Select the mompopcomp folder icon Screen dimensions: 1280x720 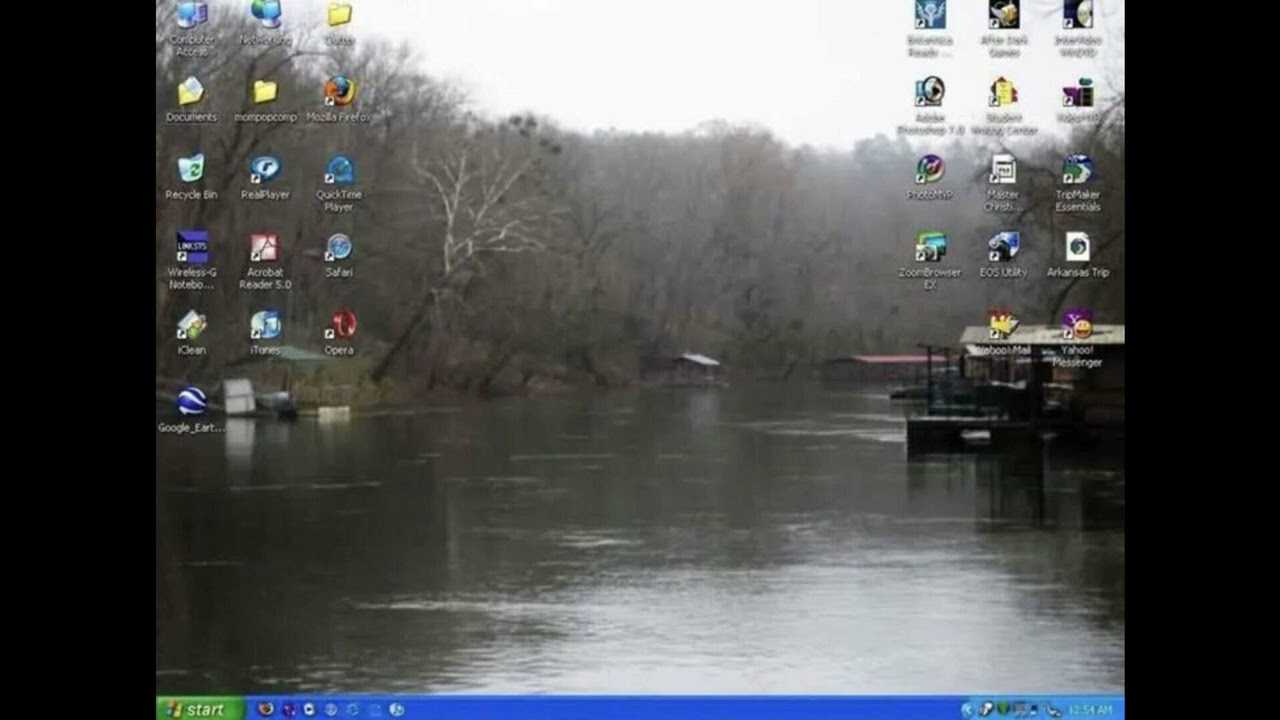click(265, 99)
